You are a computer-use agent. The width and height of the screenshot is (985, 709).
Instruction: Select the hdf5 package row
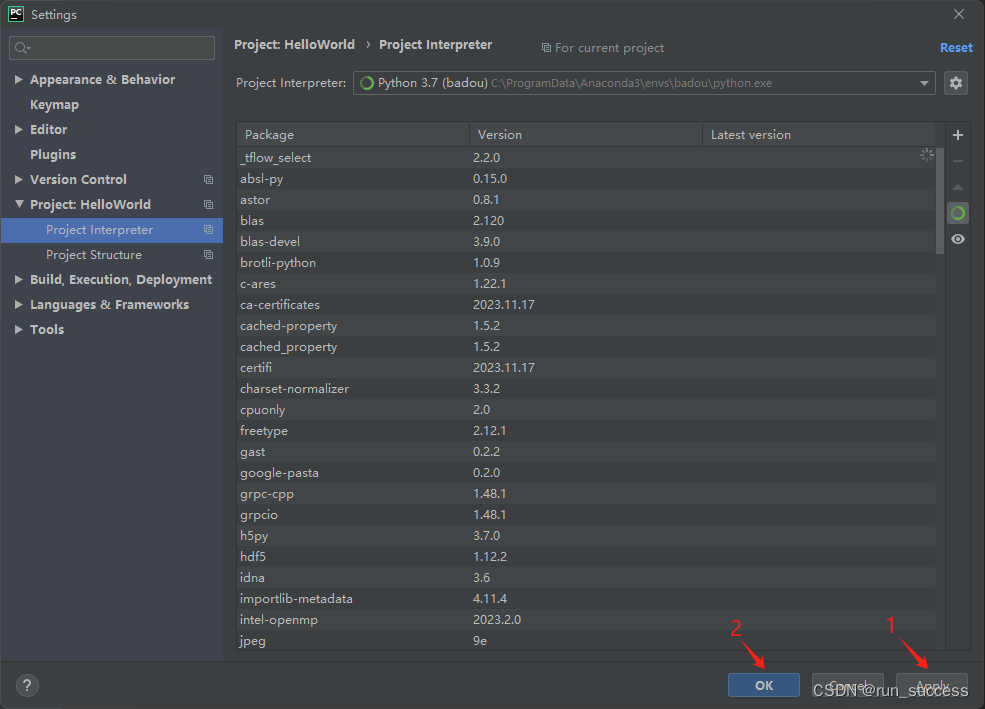click(585, 556)
